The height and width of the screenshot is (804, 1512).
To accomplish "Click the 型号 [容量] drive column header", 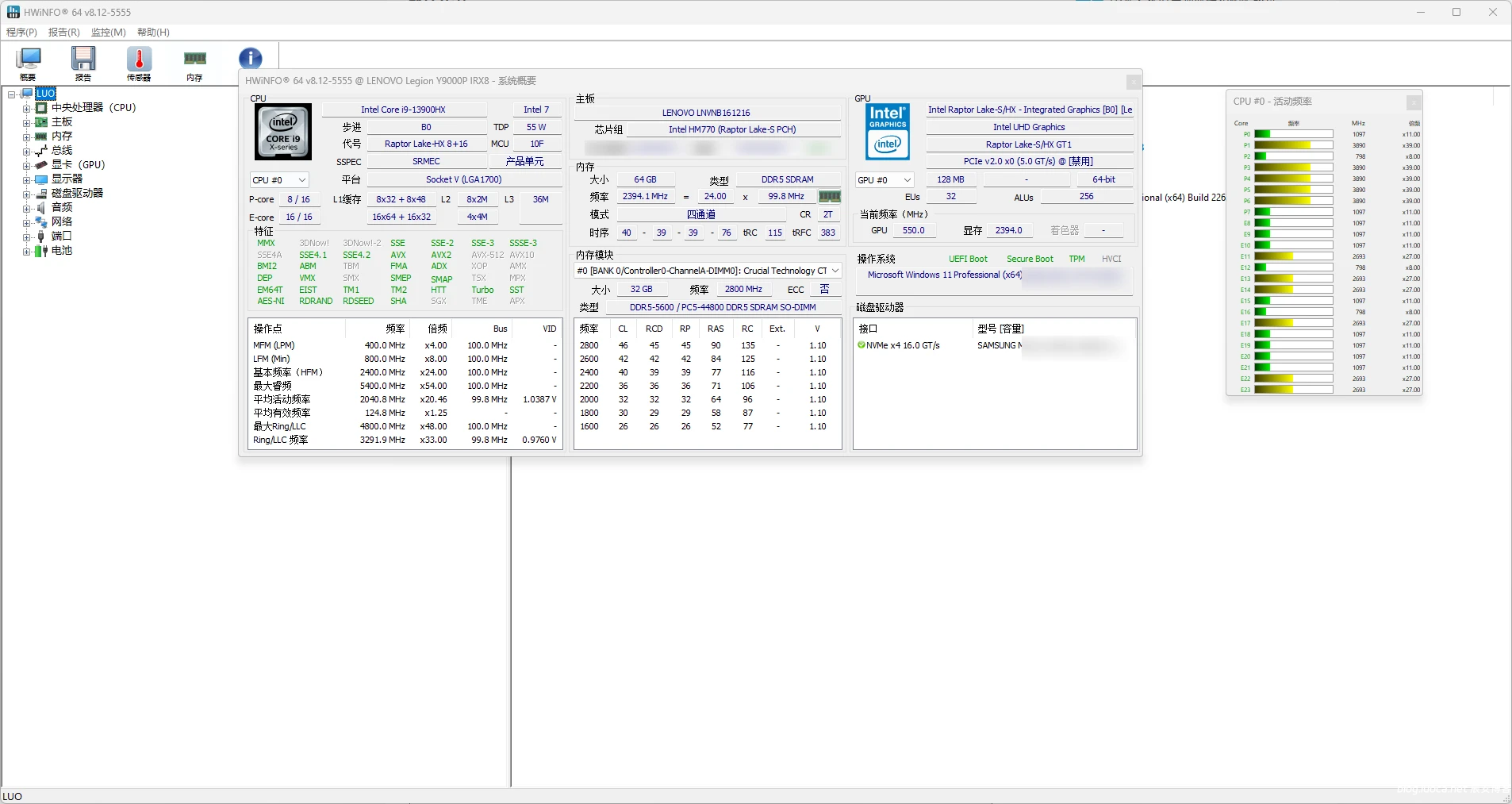I will 1054,329.
